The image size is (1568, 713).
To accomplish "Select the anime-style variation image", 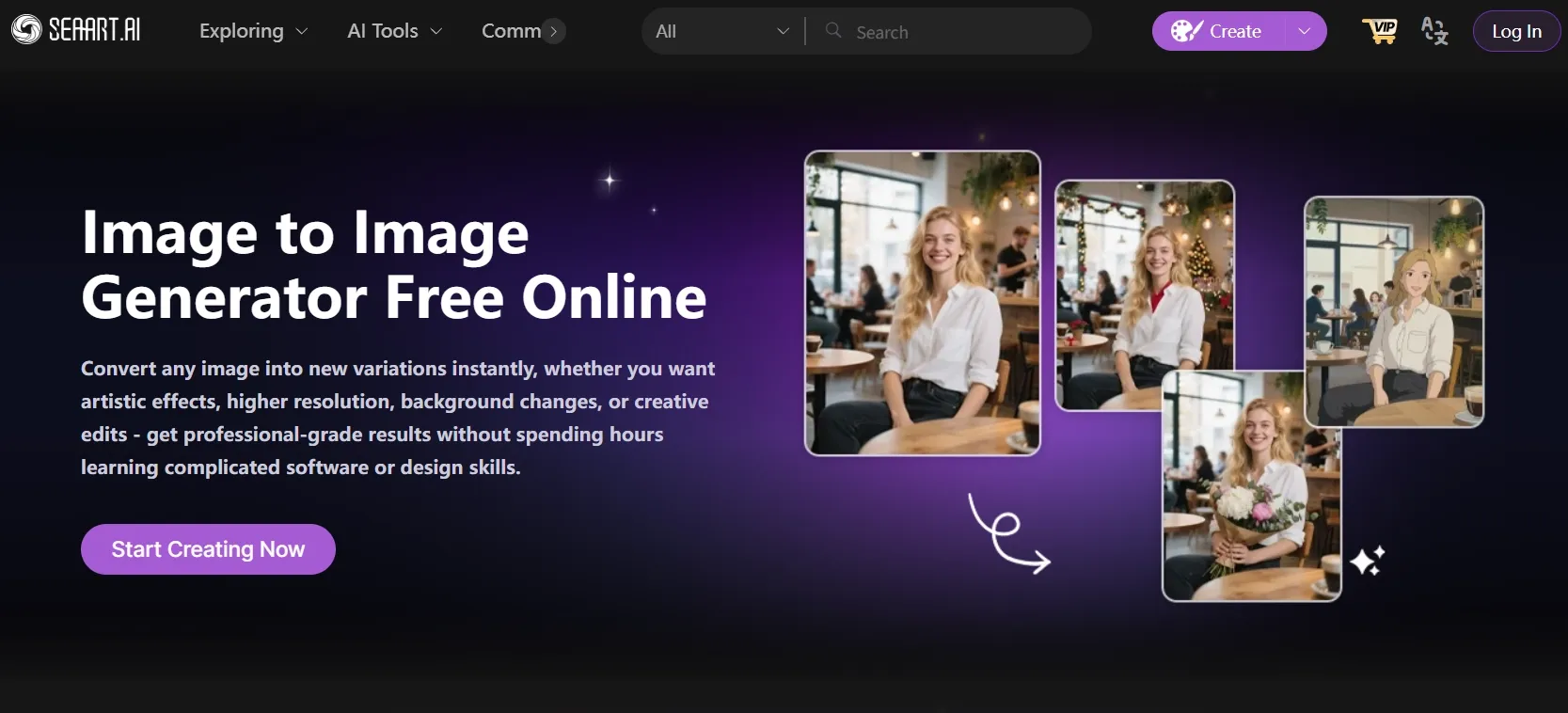I will click(x=1394, y=311).
